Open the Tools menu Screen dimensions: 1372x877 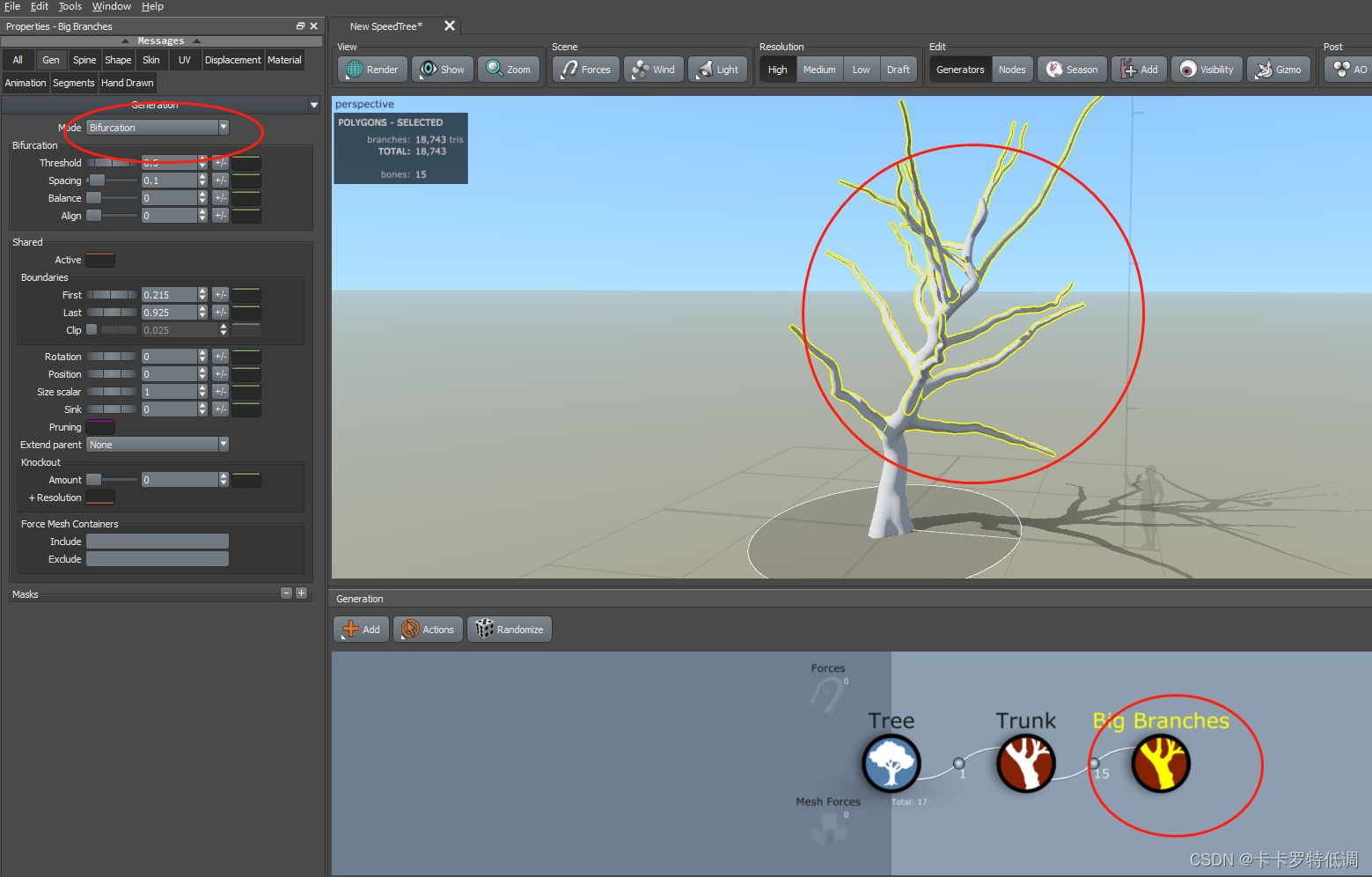[x=70, y=6]
